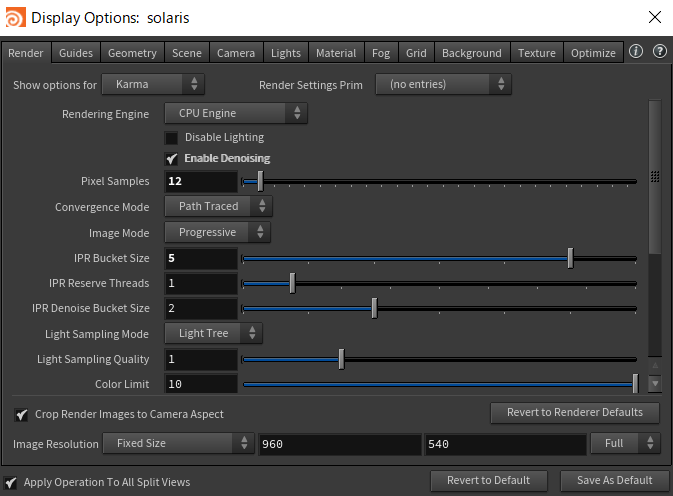
Task: Toggle Apply Operation To All Split Views
Action: point(10,483)
